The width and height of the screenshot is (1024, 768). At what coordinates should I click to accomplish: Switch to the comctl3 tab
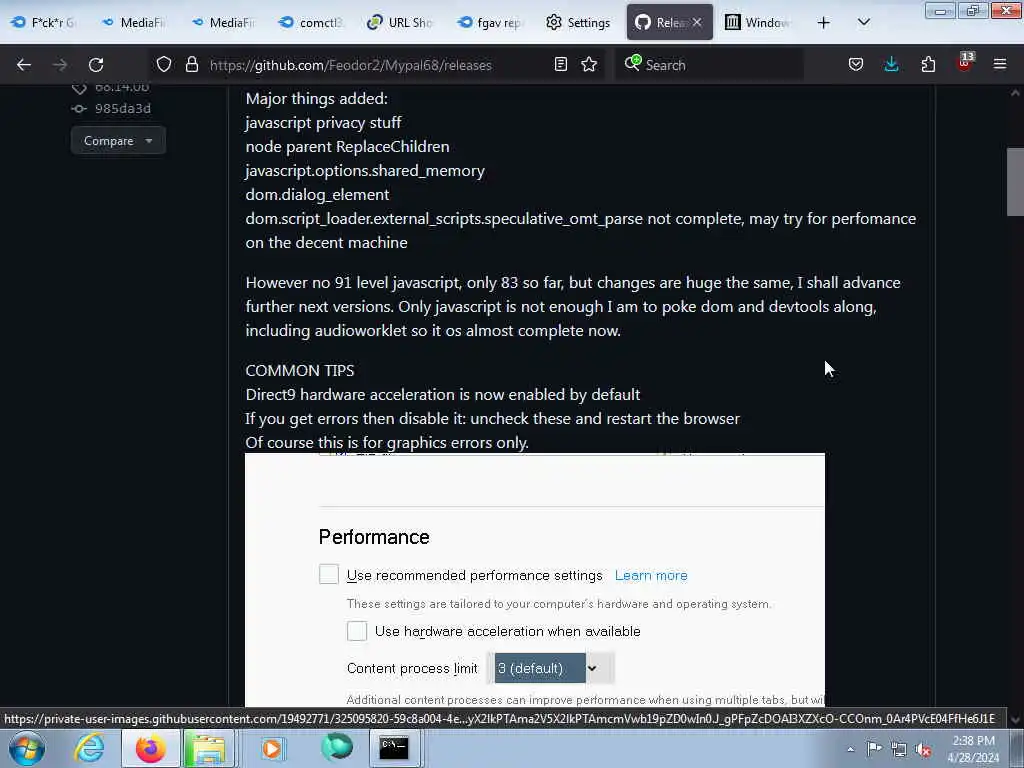[x=312, y=23]
